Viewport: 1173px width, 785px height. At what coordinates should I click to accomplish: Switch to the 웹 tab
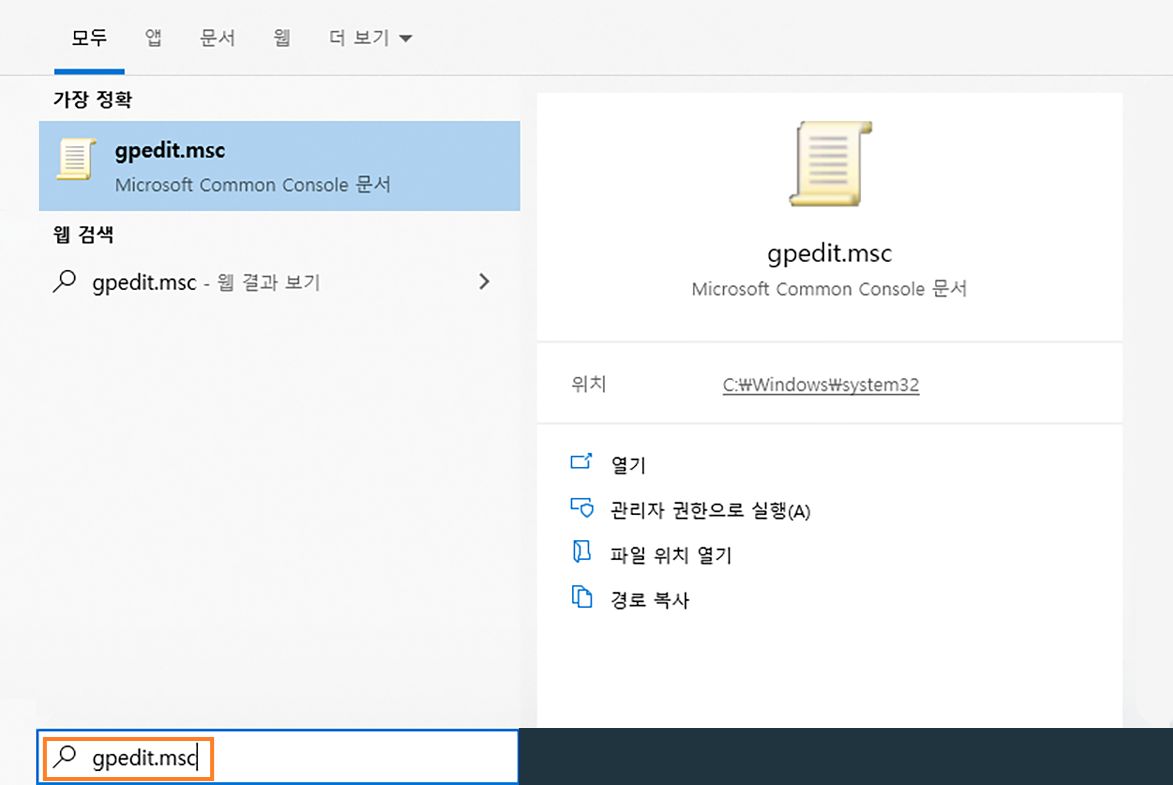pyautogui.click(x=281, y=37)
